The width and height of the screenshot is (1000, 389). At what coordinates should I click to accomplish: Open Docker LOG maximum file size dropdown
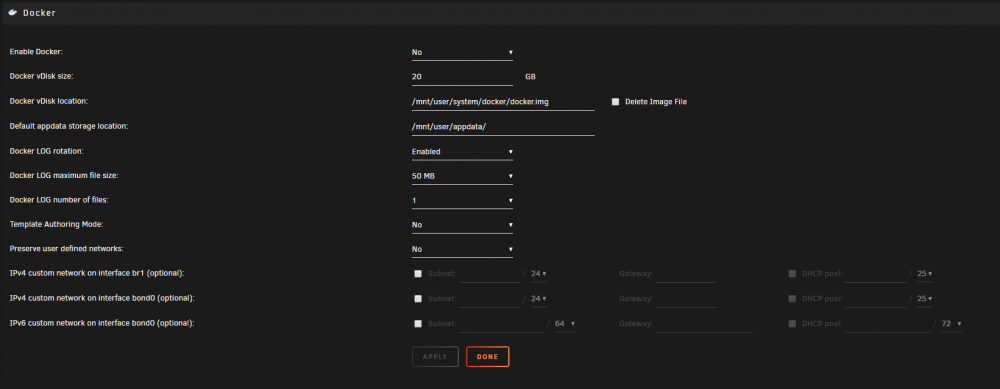(462, 176)
